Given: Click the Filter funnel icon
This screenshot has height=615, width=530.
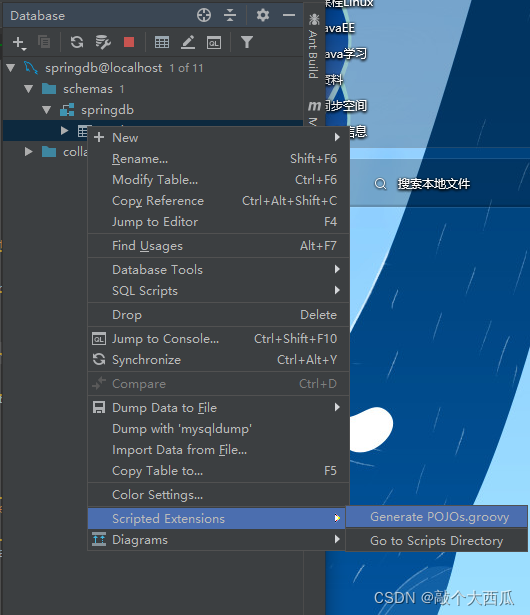Looking at the screenshot, I should point(247,42).
